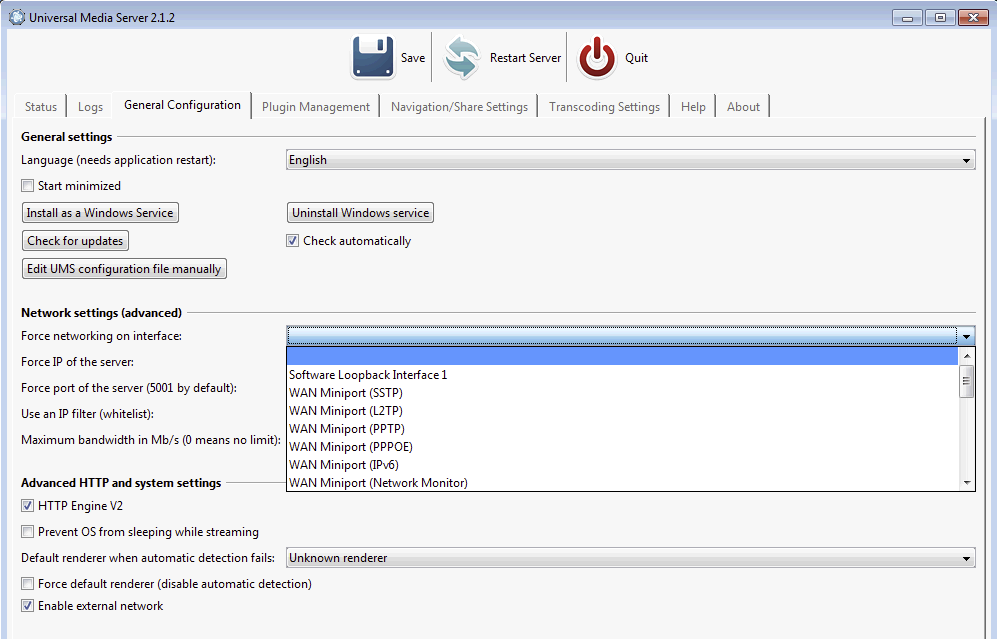Disable the HTTP Engine V2 checkbox
Screen dimensions: 997x639
click(27, 506)
